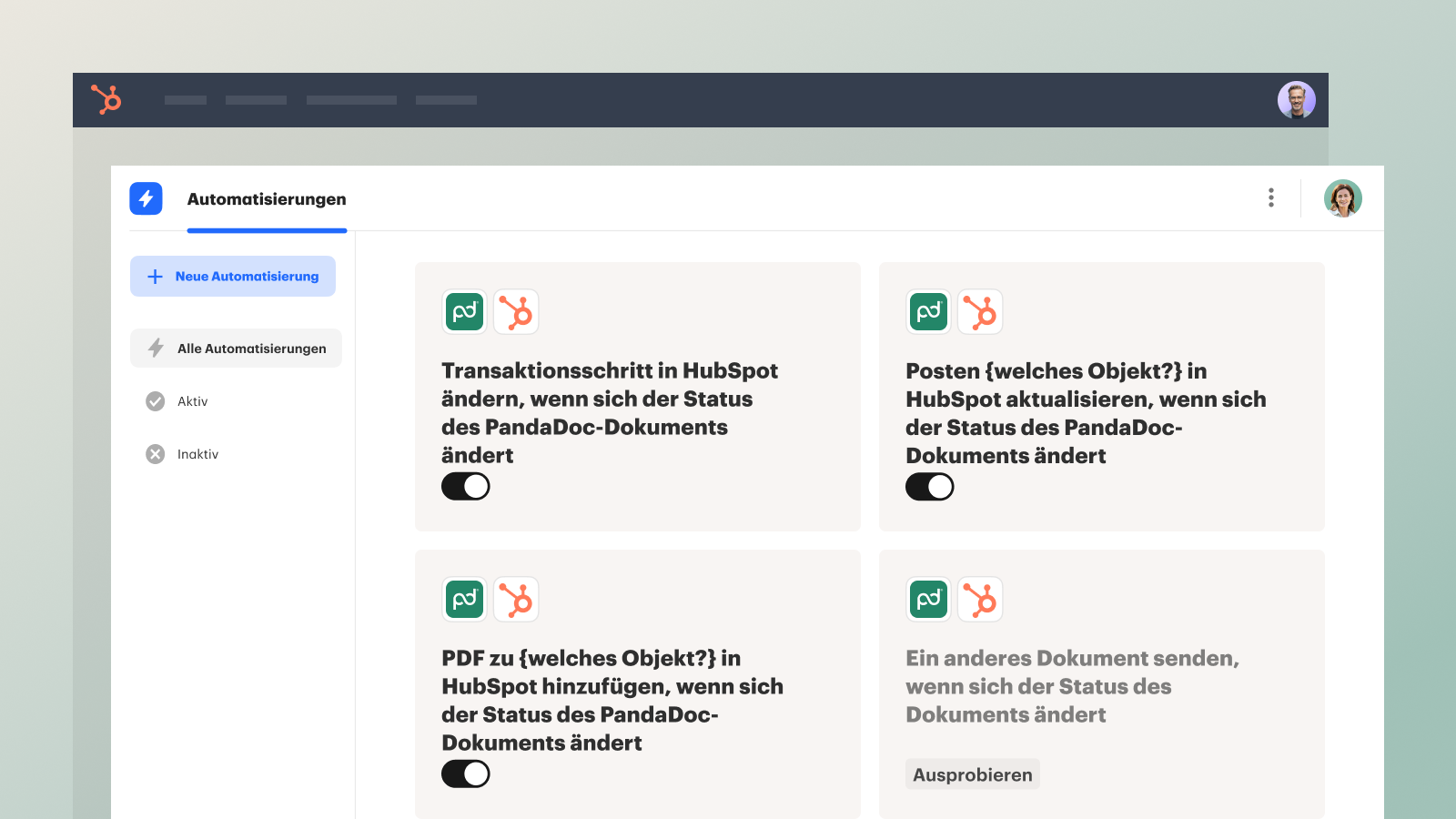Image resolution: width=1456 pixels, height=819 pixels.
Task: Switch off the PDF hinzufügen automation toggle
Action: [466, 774]
